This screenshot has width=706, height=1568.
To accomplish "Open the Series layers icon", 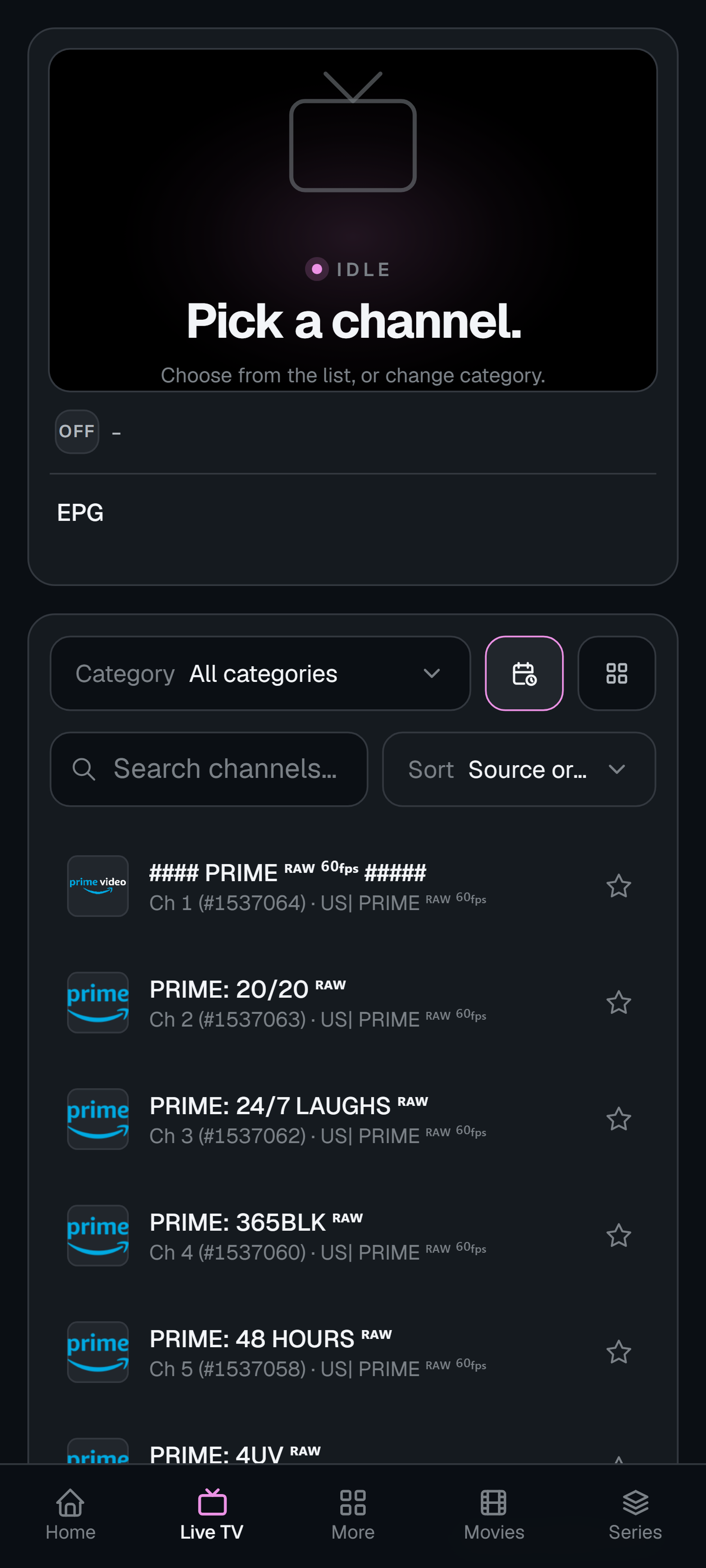I will (x=635, y=1502).
